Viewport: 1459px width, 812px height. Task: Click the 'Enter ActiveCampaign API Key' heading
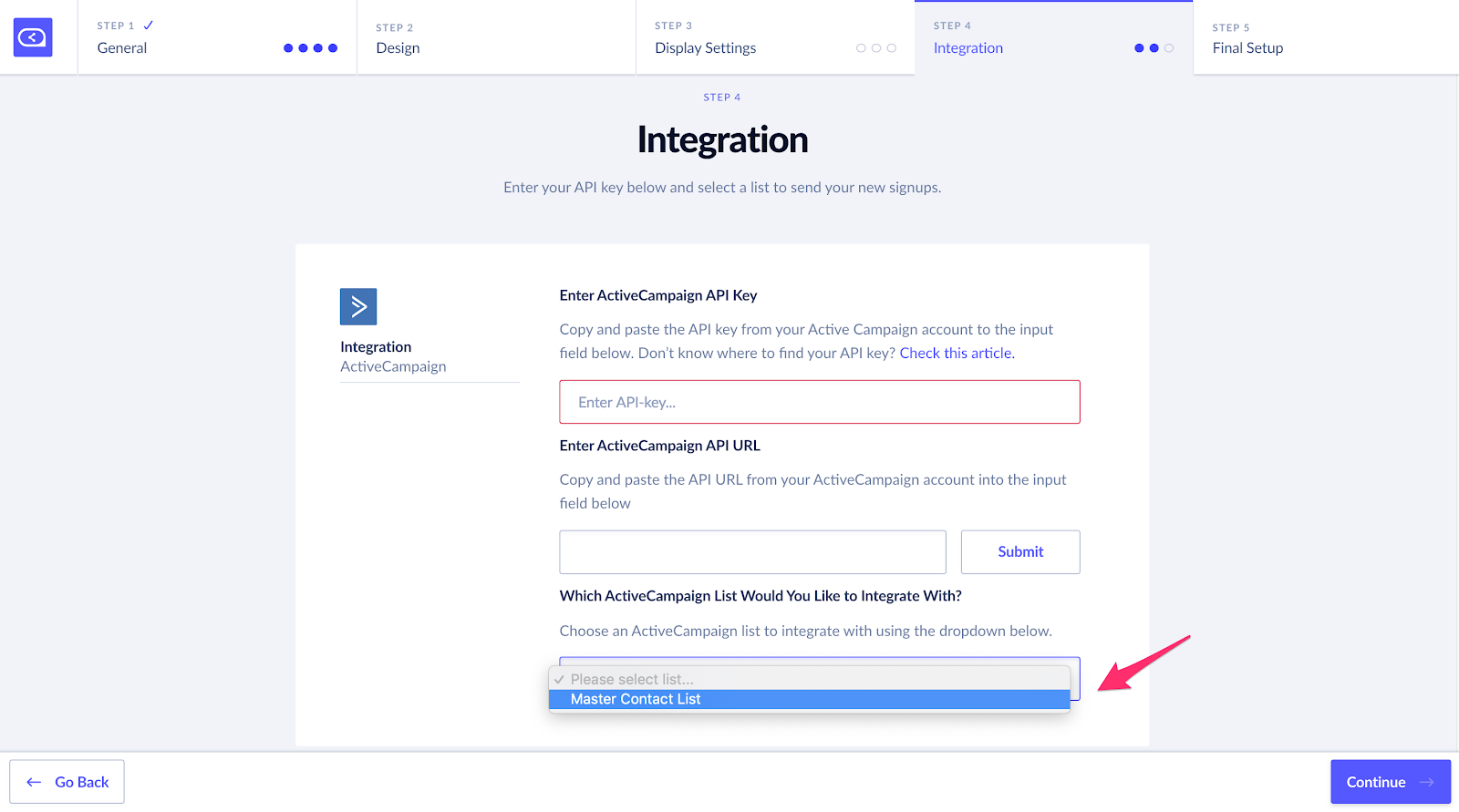[658, 295]
